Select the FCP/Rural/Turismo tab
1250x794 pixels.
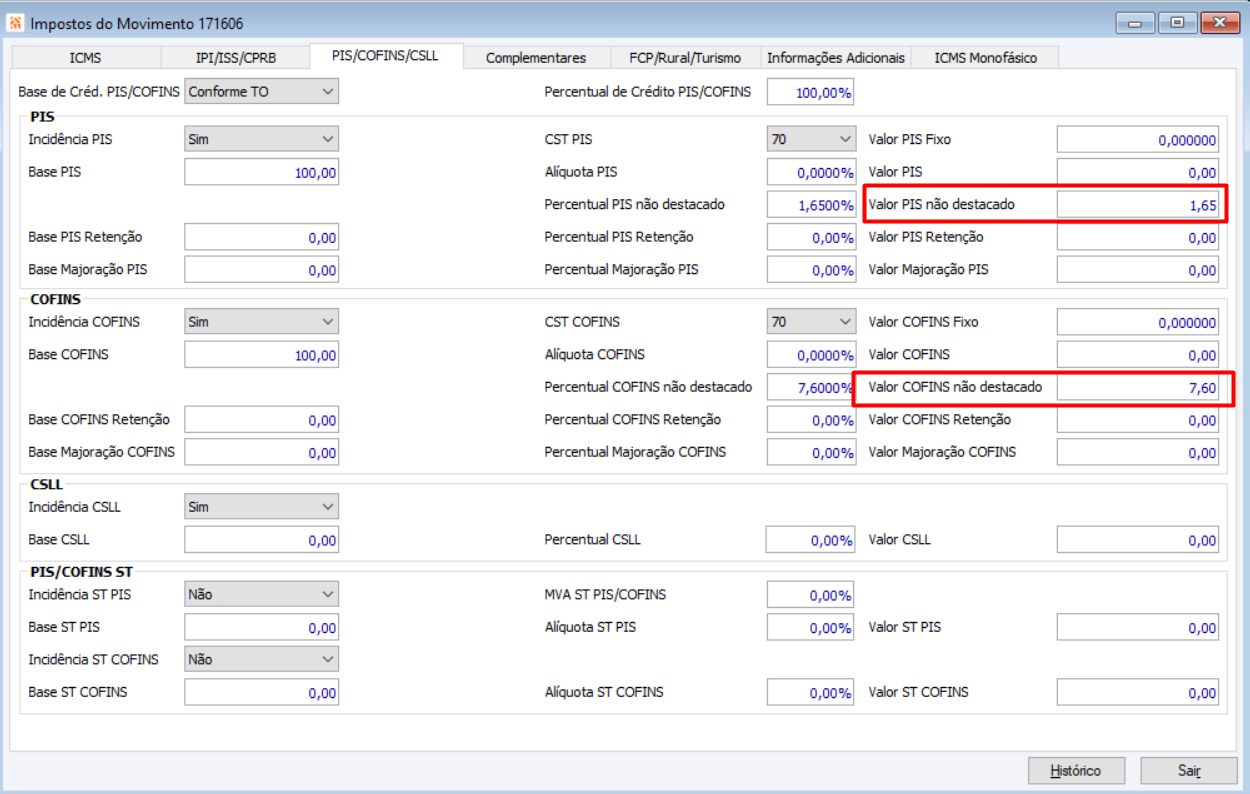click(685, 58)
